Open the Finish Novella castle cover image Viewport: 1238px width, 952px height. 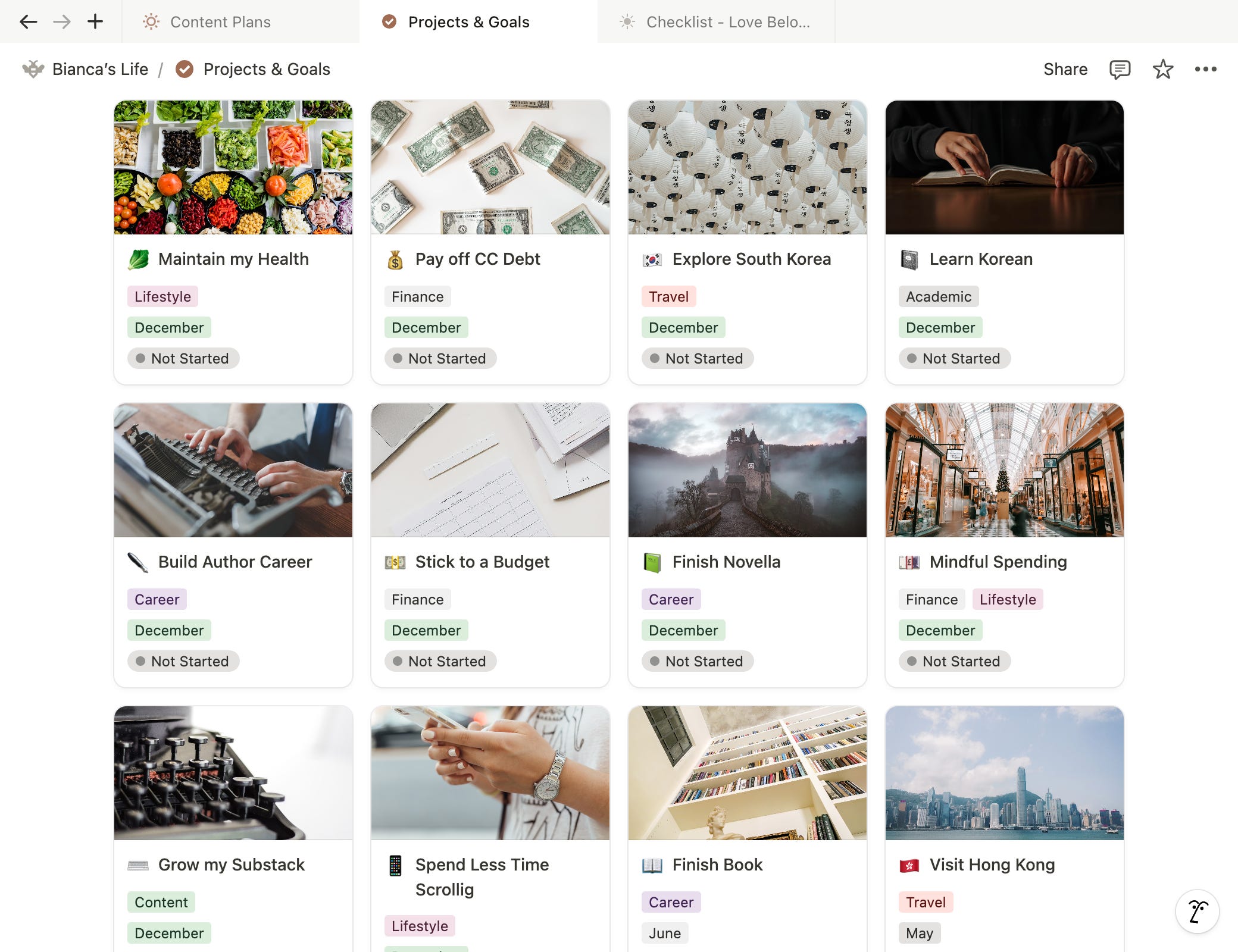[747, 470]
